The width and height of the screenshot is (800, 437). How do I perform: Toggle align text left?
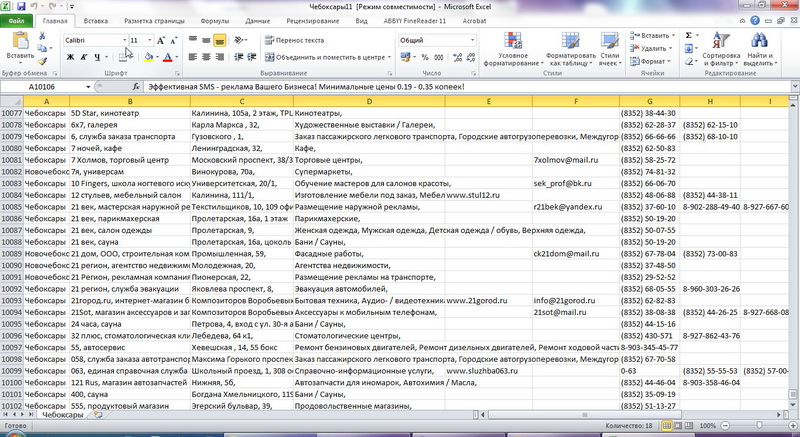(x=193, y=57)
